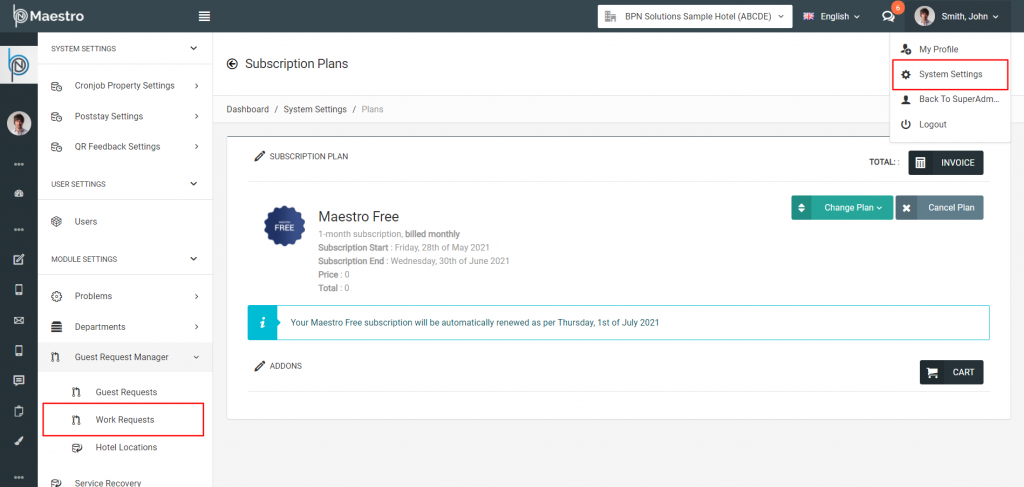Expand Poststay Settings chevron
1024x487 pixels.
197,117
